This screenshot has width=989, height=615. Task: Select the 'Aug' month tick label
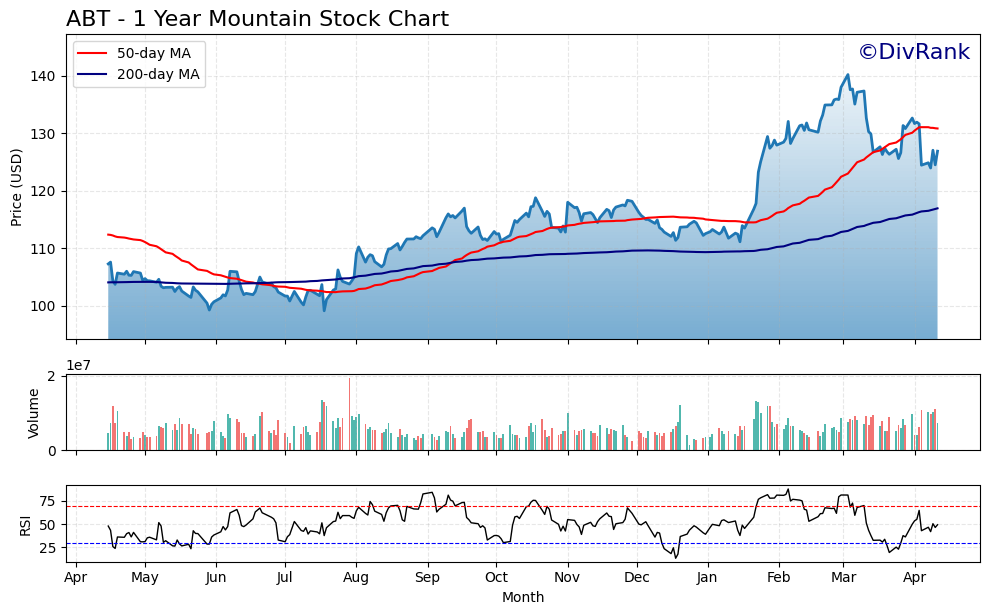click(356, 577)
